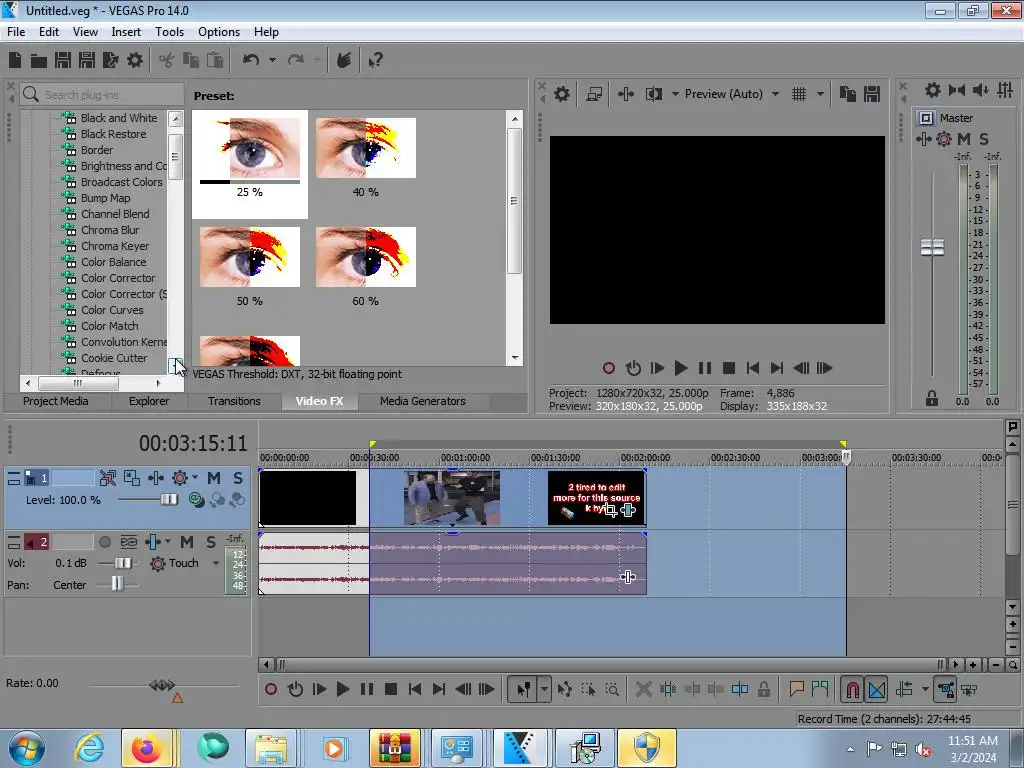The width and height of the screenshot is (1024, 768).
Task: Click the Trim icon in timeline toolbar
Action: click(667, 689)
